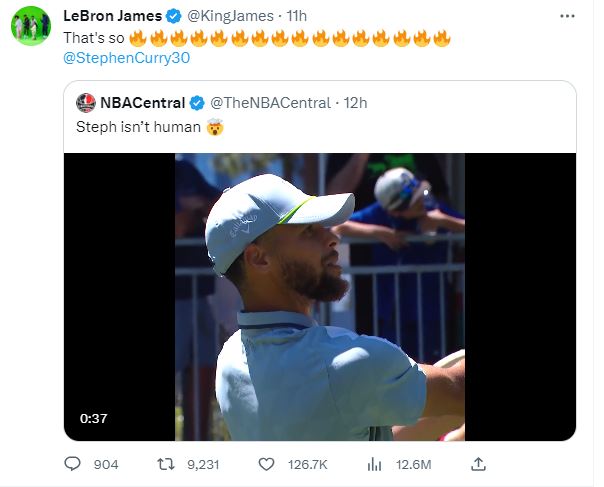Click LeBron James display name
The height and width of the screenshot is (487, 604).
pos(112,16)
